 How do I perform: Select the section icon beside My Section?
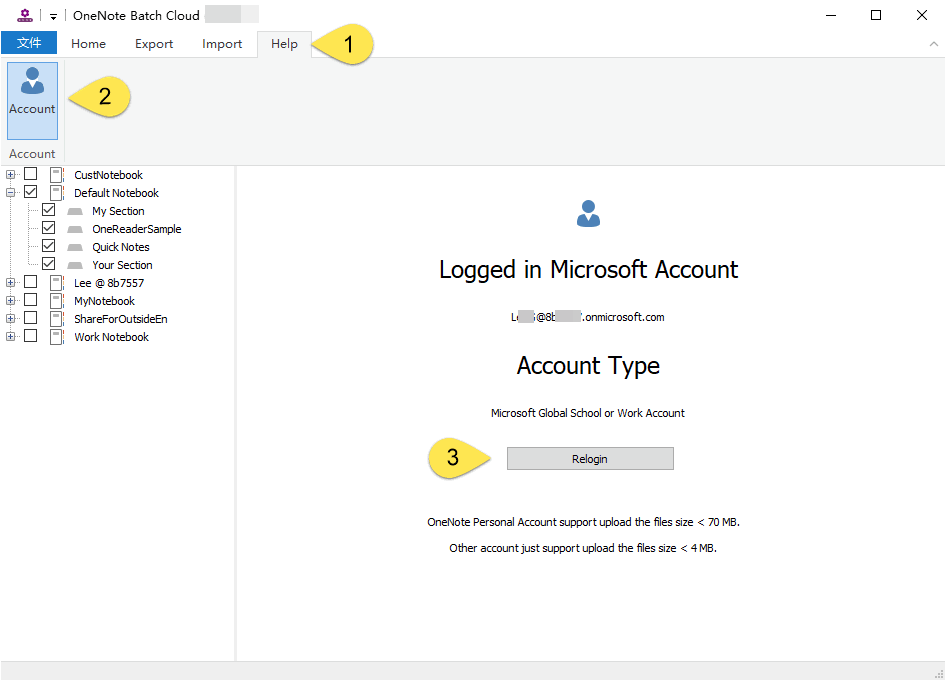click(73, 210)
